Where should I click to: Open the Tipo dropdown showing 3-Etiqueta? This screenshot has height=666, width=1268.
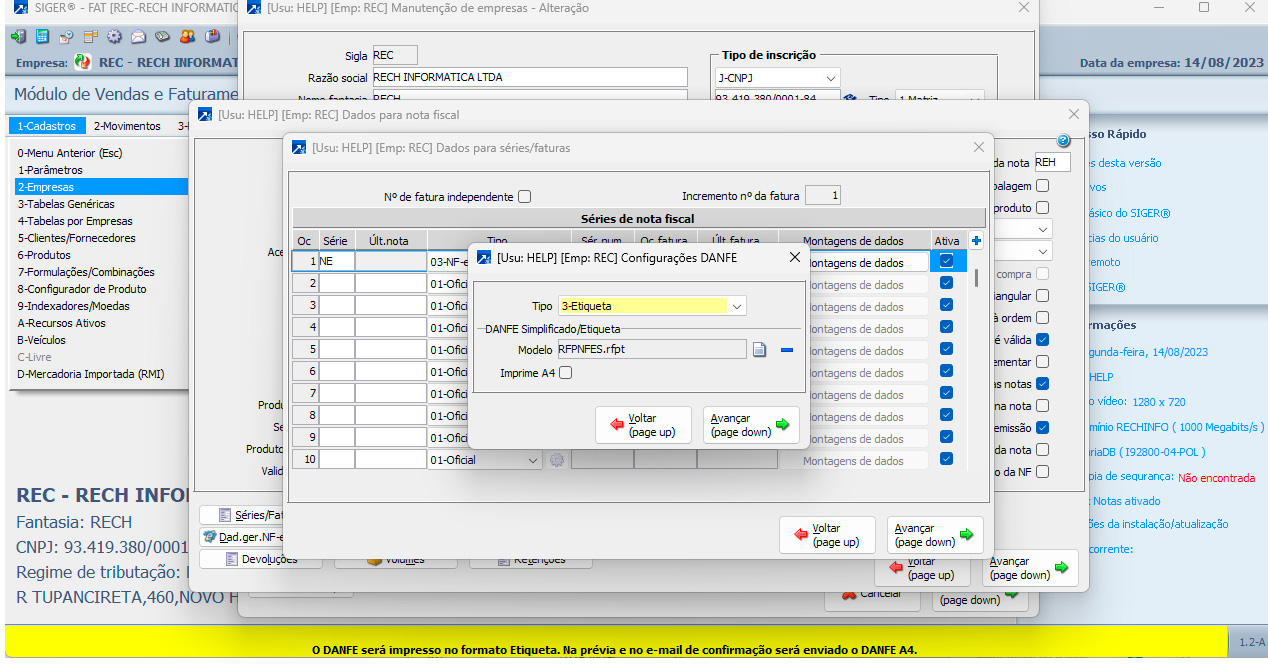tap(737, 306)
